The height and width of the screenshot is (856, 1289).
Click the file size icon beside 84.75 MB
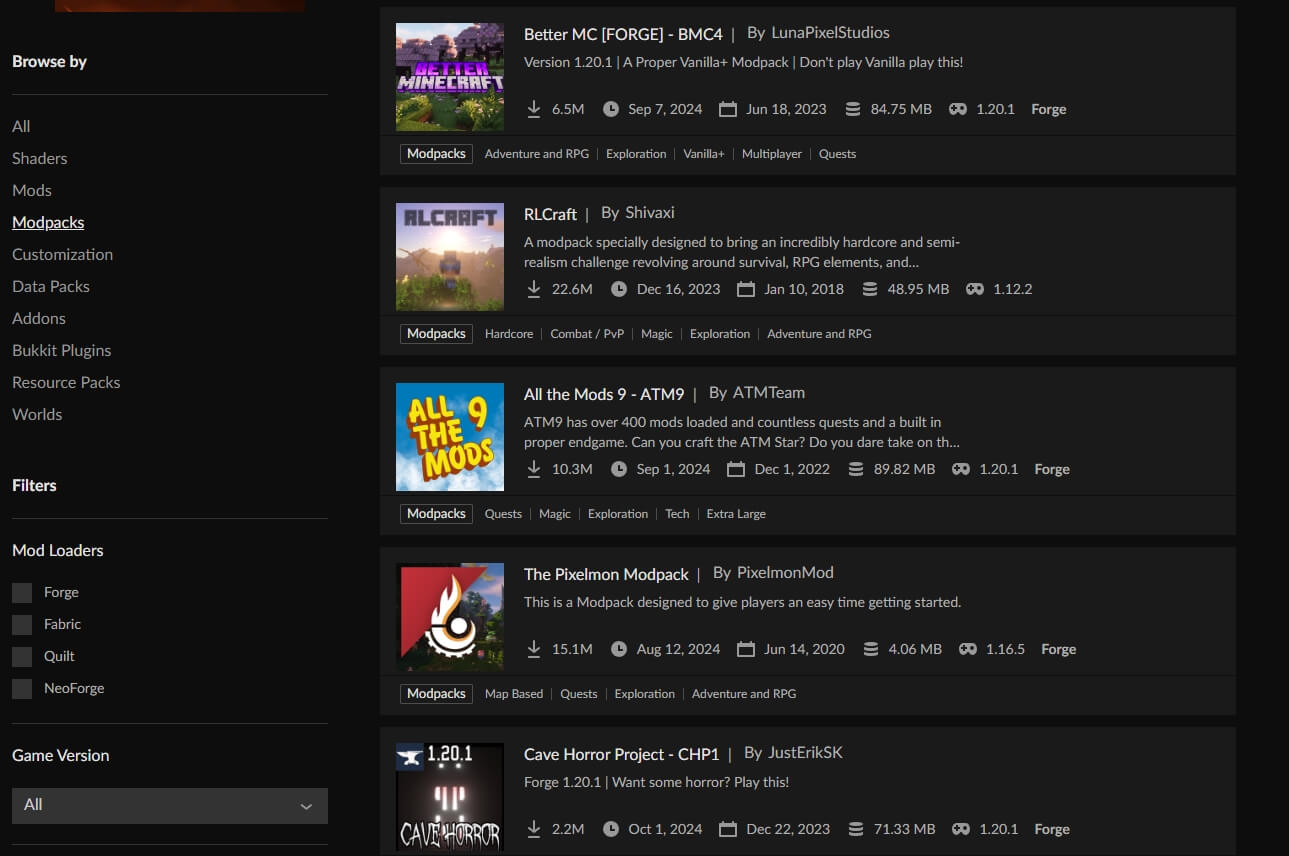point(853,109)
